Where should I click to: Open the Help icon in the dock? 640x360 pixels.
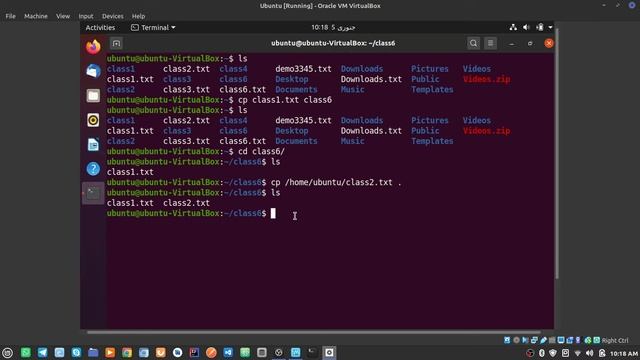(x=93, y=169)
